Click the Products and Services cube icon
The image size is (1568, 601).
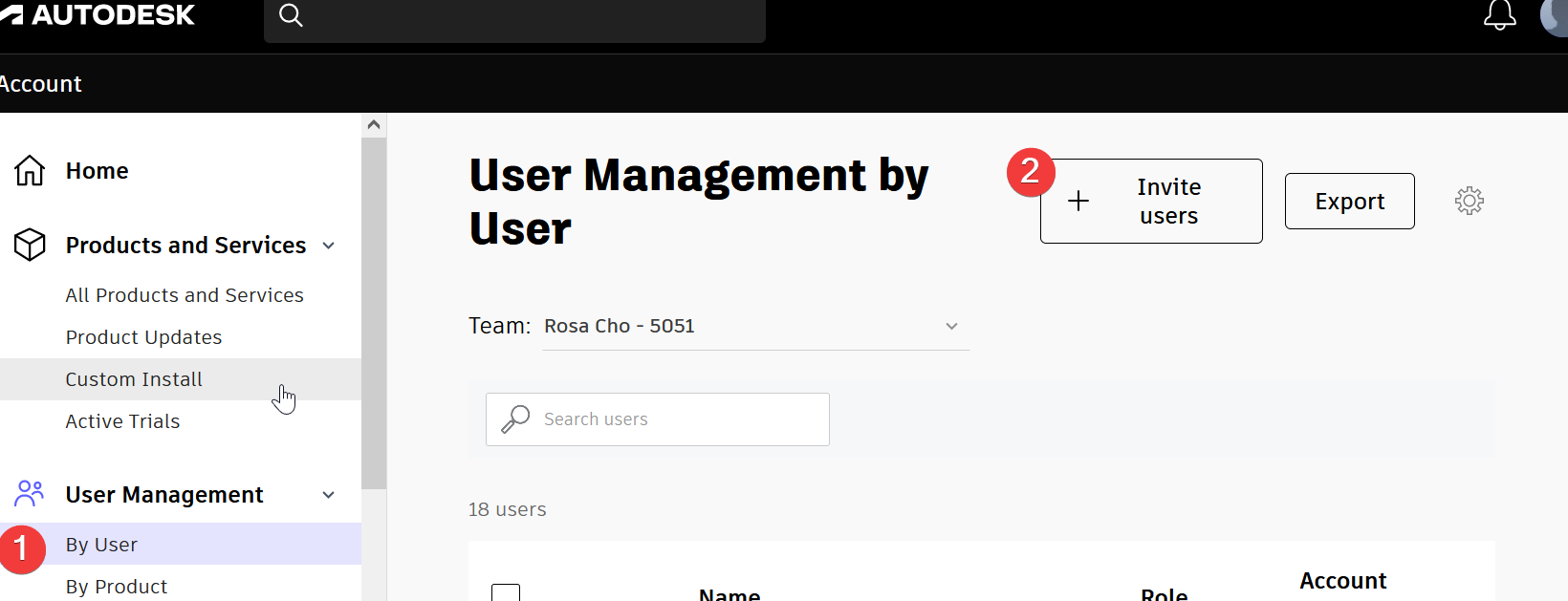click(x=30, y=245)
